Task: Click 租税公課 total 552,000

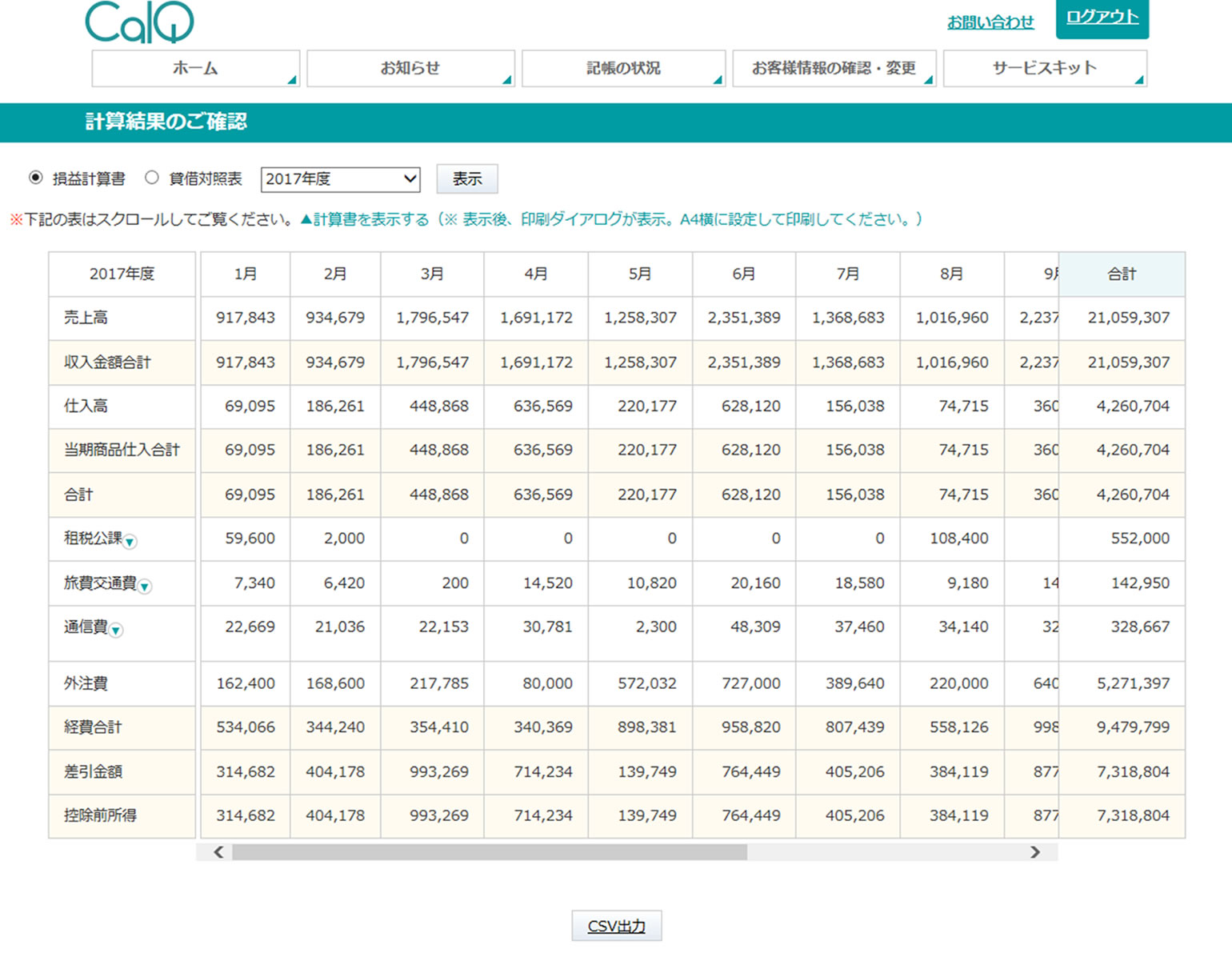Action: pyautogui.click(x=1140, y=539)
